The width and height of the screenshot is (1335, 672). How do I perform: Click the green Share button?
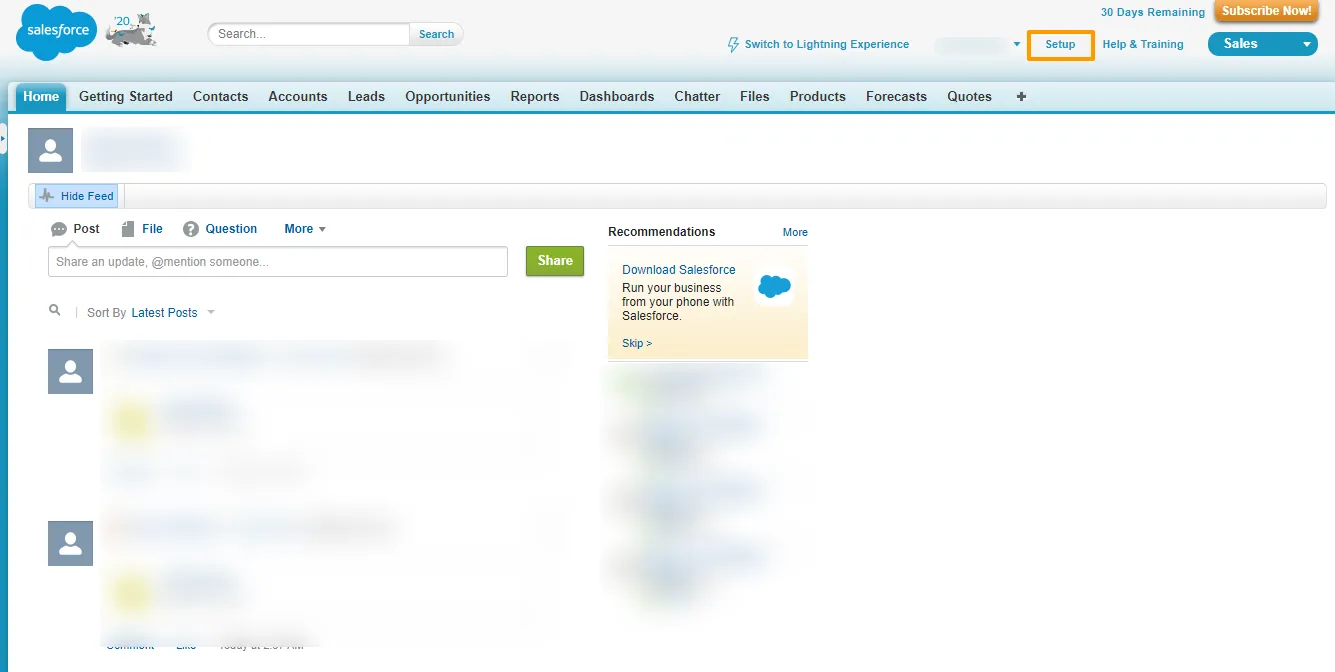(x=554, y=261)
